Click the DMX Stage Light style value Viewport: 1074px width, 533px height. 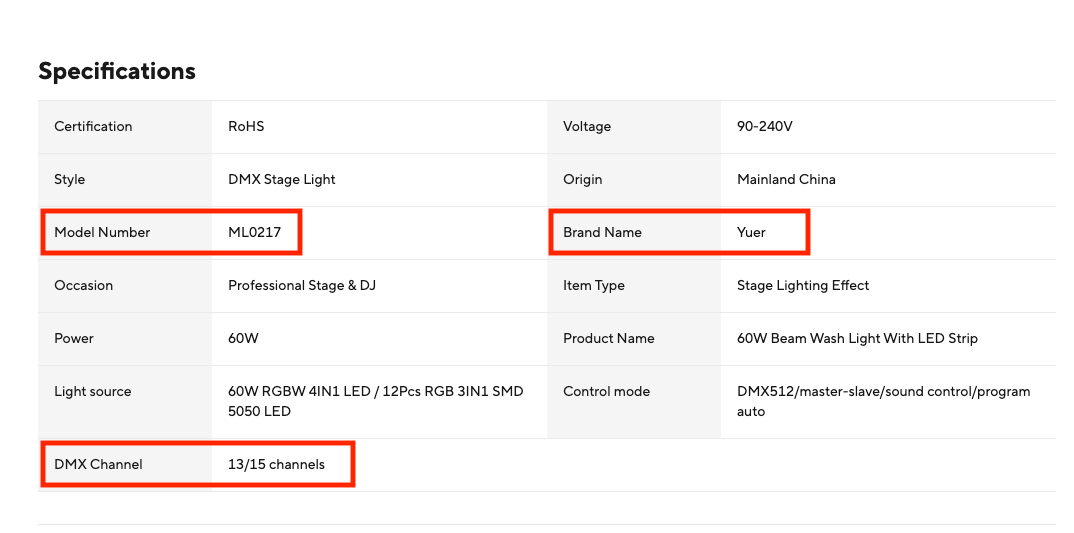tap(282, 179)
